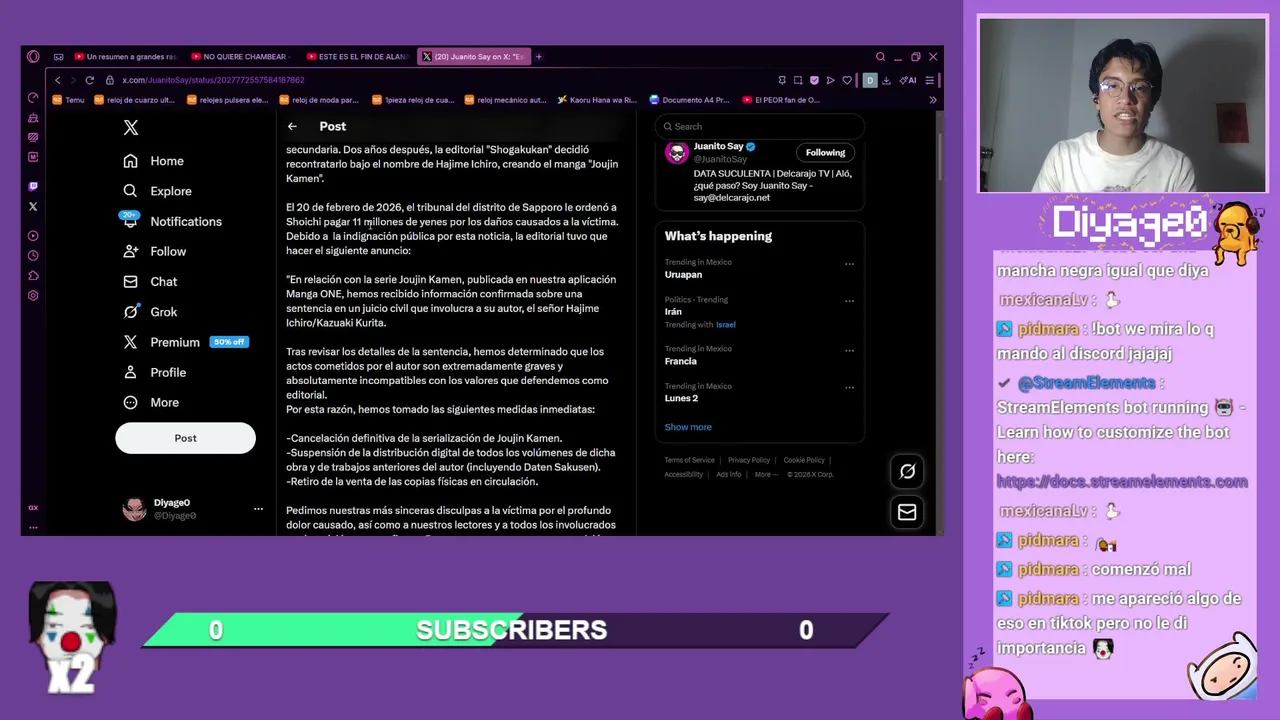Open the More navigation menu
1280x720 pixels.
point(151,402)
